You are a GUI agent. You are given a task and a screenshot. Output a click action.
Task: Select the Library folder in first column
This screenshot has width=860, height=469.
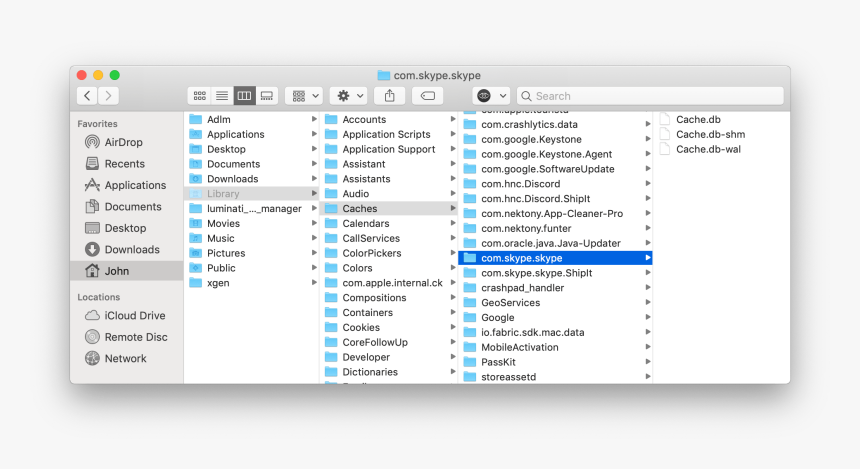pos(252,194)
